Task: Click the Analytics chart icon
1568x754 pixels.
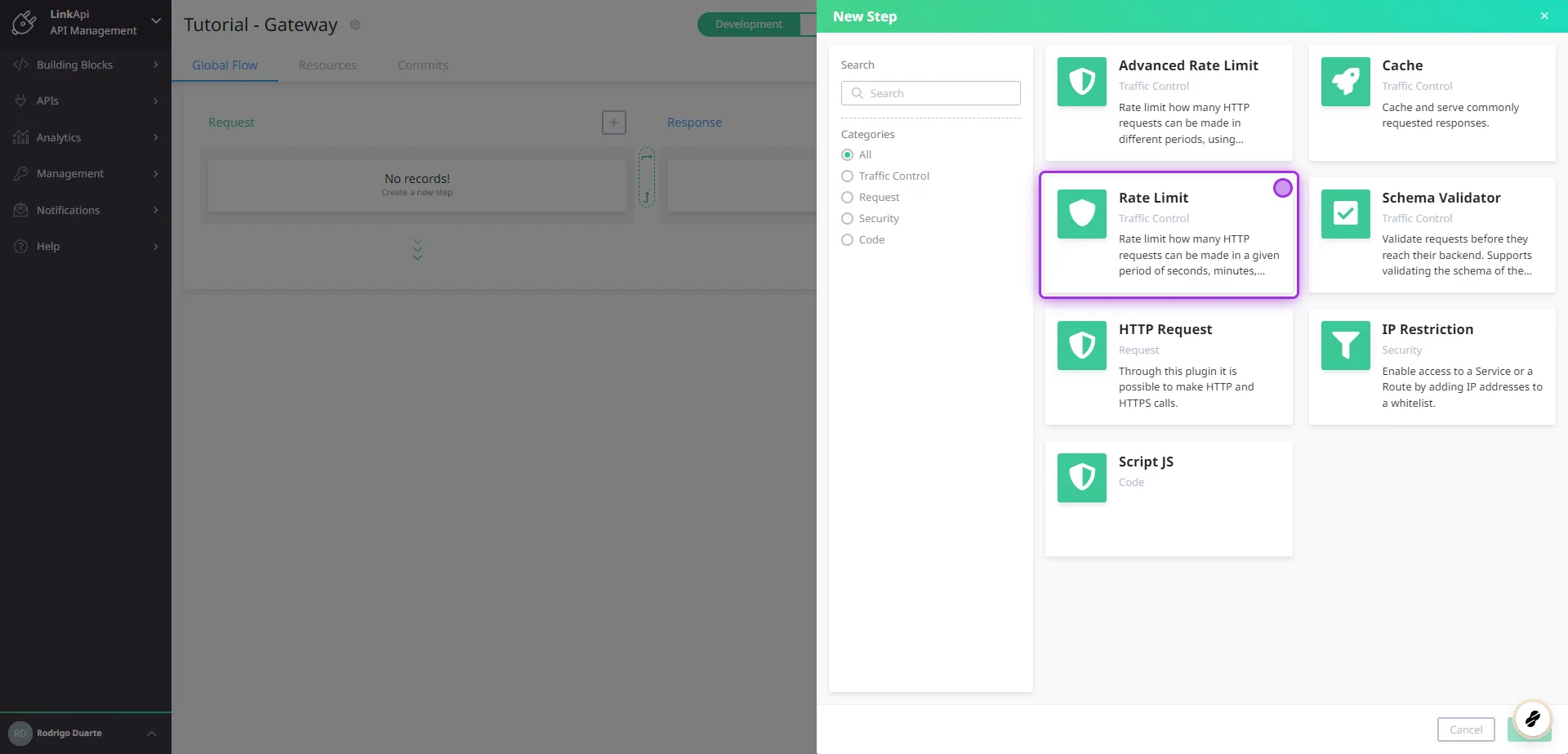Action: pos(20,137)
